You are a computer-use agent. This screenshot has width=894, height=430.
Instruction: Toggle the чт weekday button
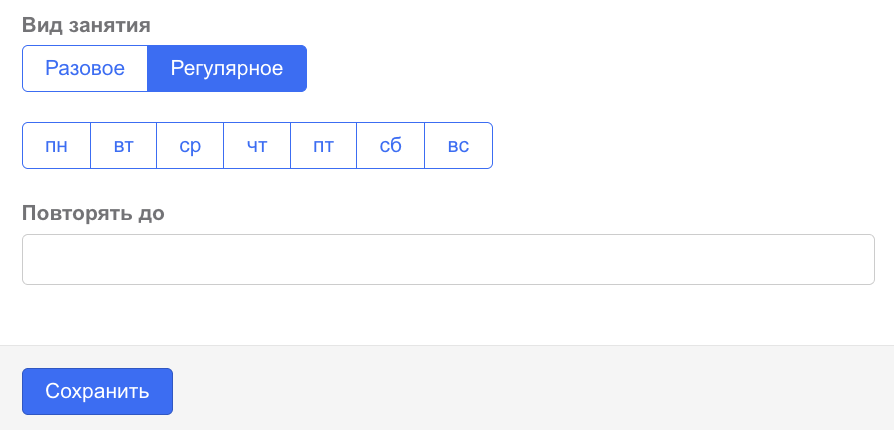(257, 146)
